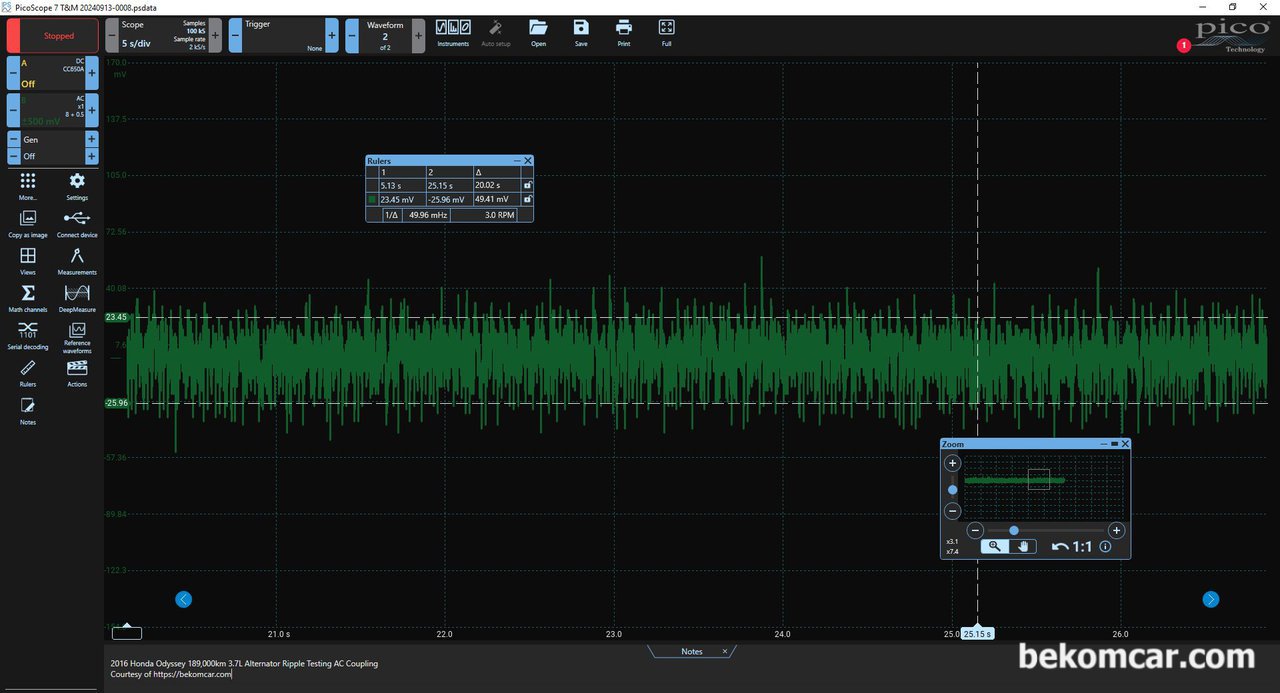The height and width of the screenshot is (693, 1280).
Task: Decrease channel A range
Action: 13,73
